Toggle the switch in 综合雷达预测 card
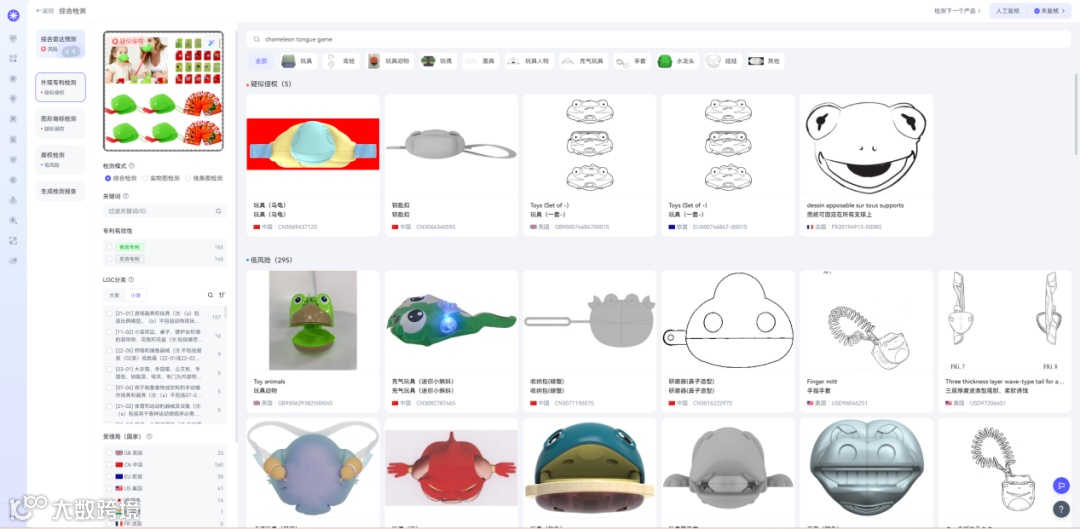1080x529 pixels. 72,50
